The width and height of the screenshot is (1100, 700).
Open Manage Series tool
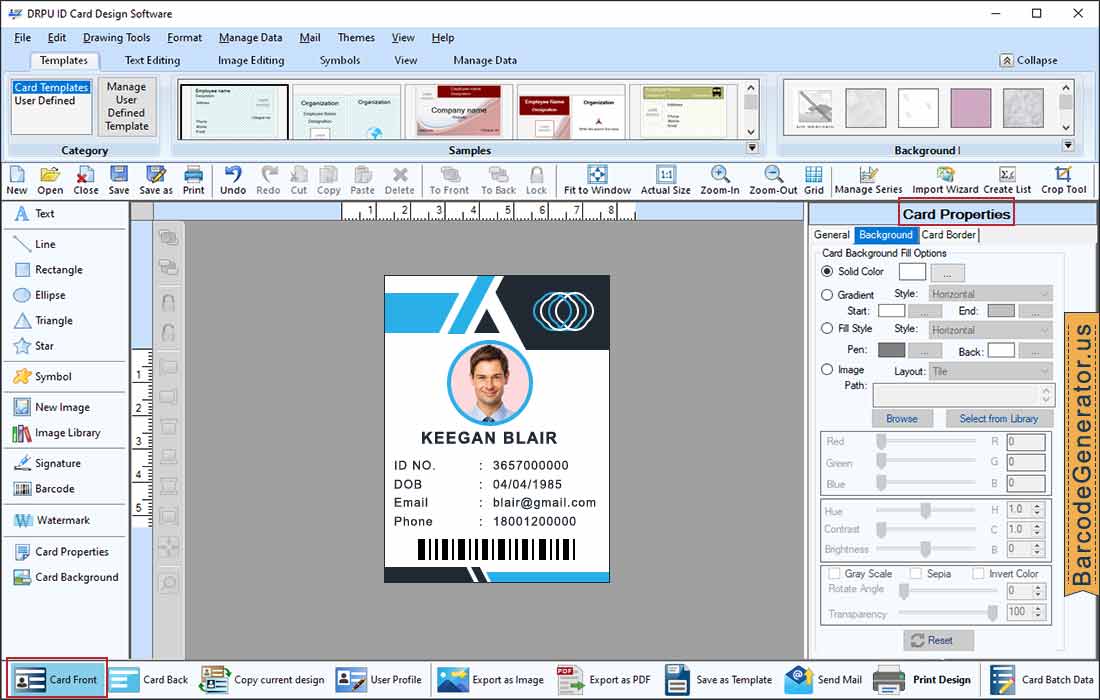[x=868, y=180]
